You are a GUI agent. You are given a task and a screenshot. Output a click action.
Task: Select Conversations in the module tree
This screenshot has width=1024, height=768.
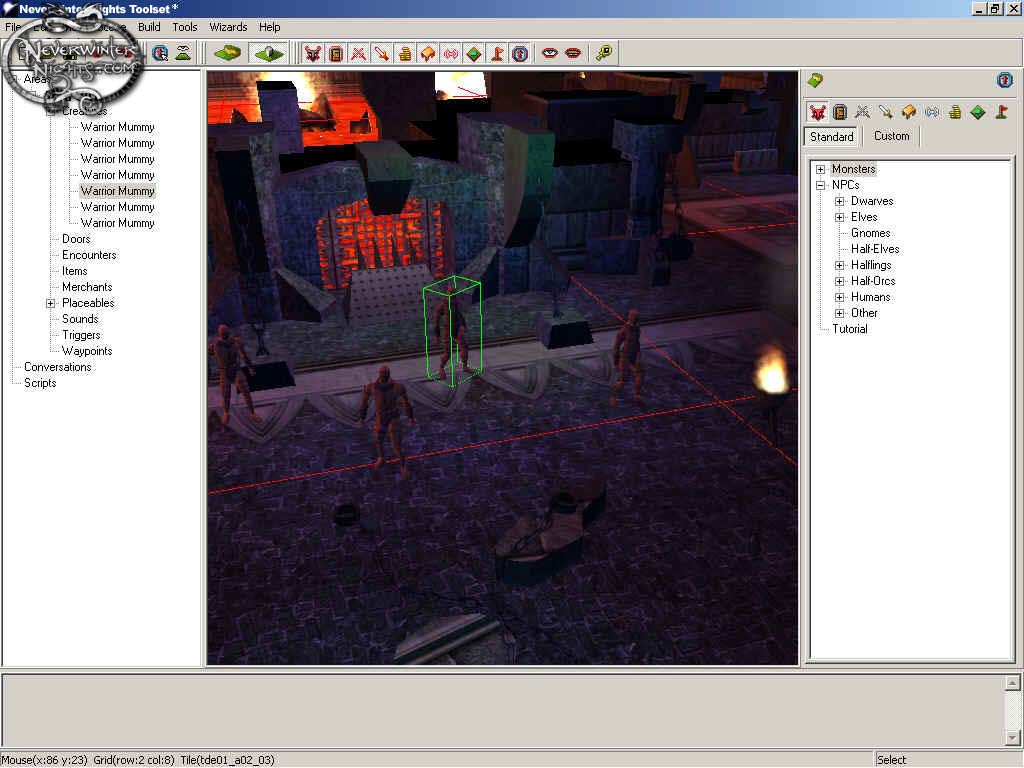[x=57, y=367]
